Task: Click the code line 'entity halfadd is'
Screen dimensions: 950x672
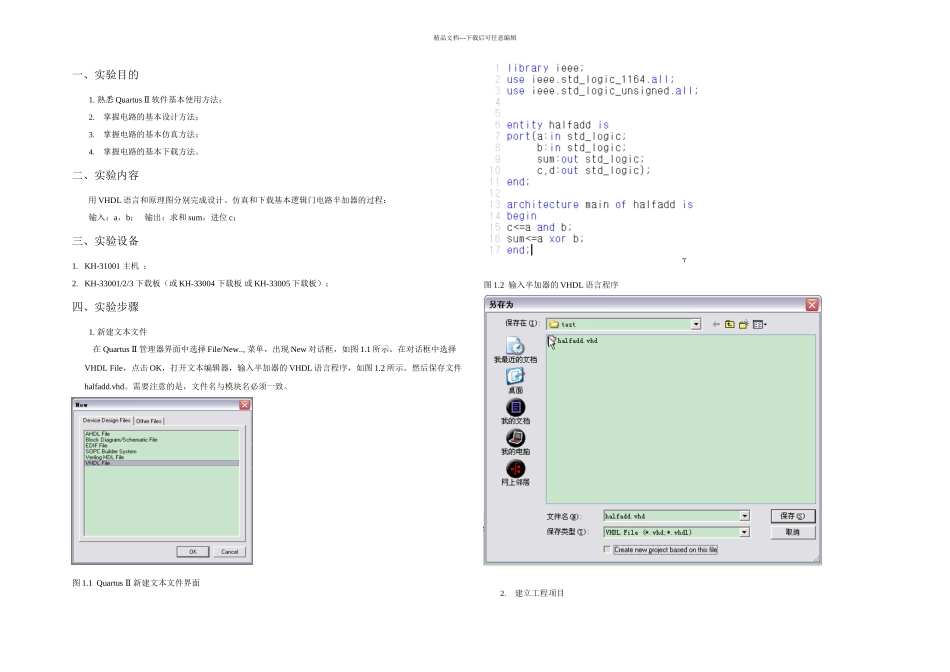Action: tap(557, 125)
